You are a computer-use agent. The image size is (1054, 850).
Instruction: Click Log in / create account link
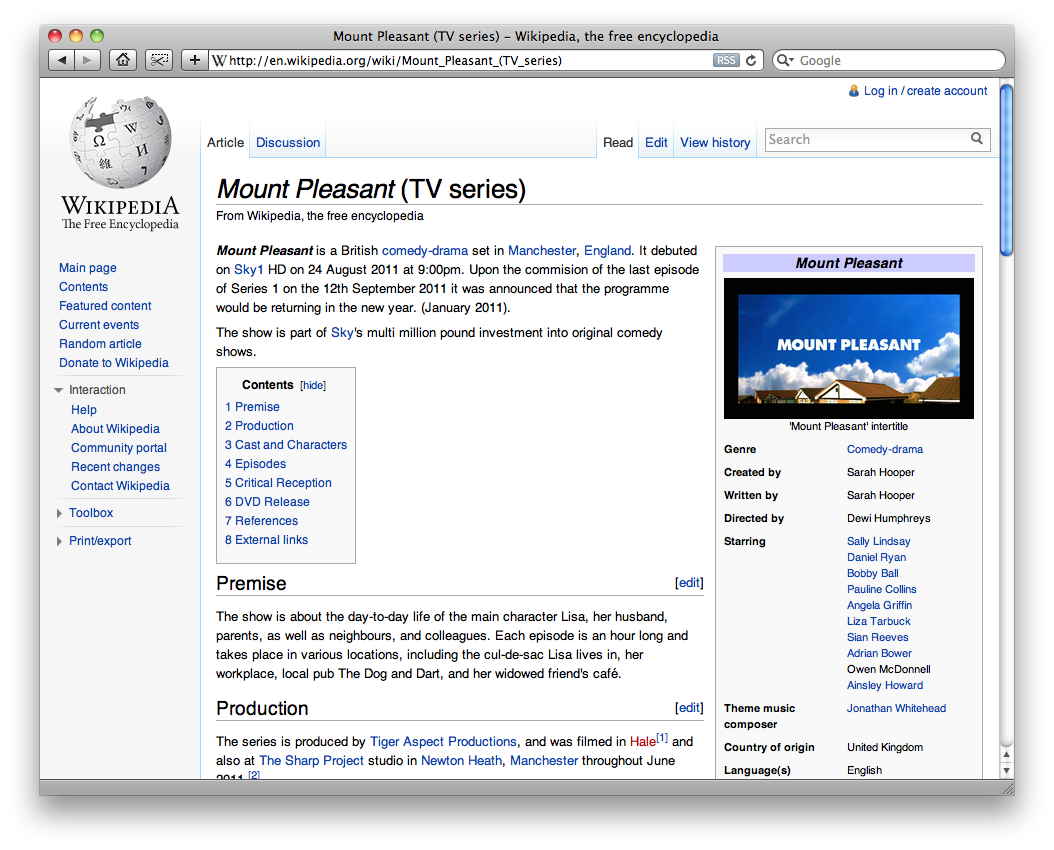pos(926,91)
